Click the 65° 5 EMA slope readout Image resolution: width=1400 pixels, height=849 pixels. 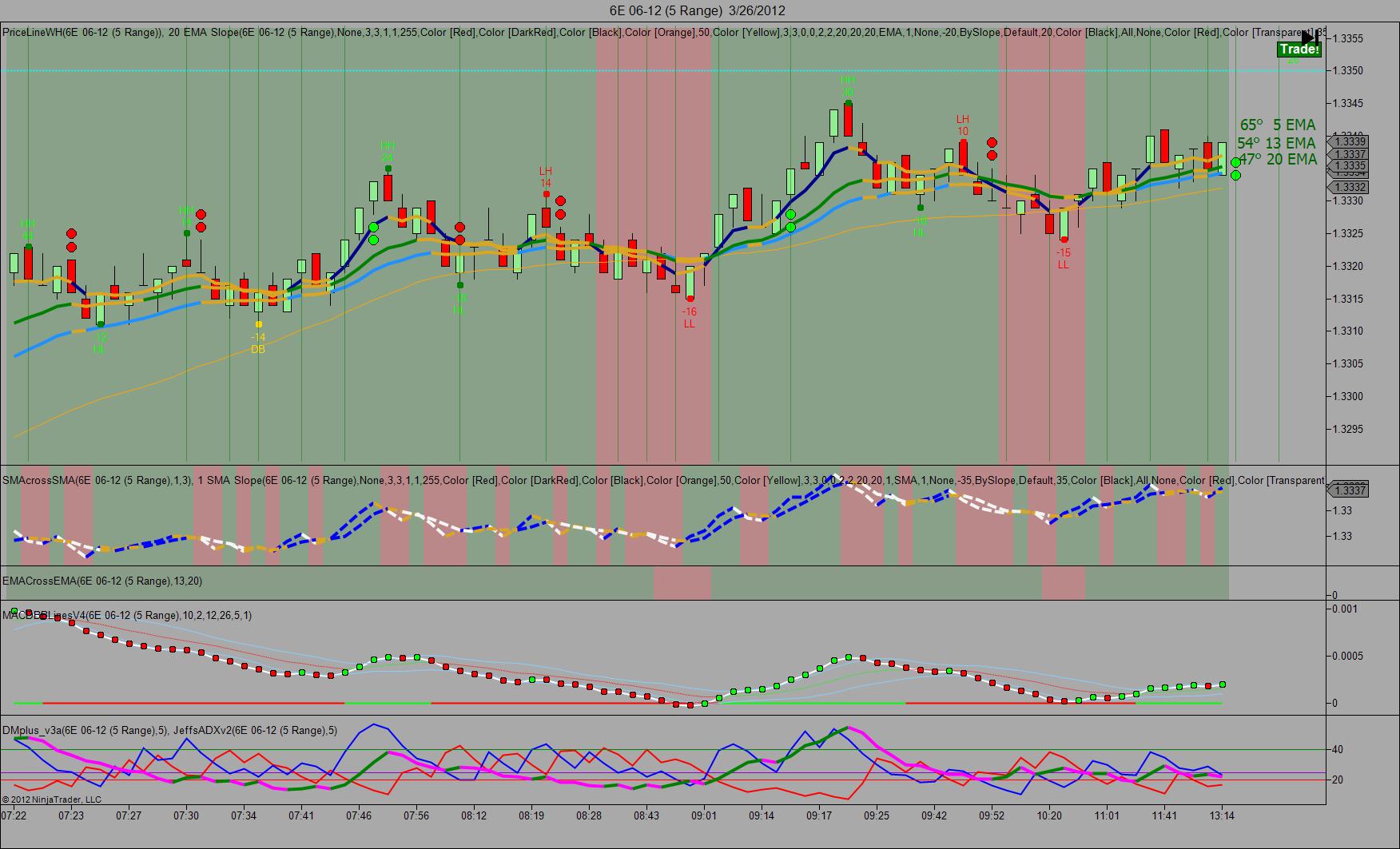pos(1277,125)
